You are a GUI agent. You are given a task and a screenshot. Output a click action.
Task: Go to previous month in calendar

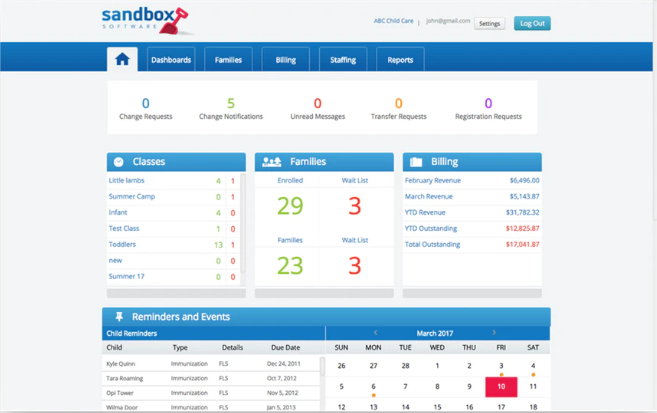[375, 333]
